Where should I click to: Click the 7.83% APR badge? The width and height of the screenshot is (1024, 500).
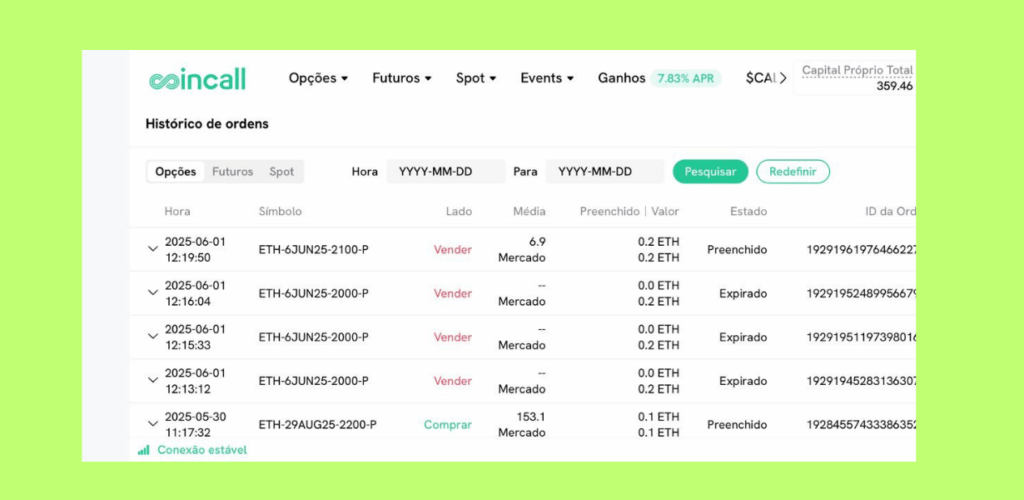tap(686, 79)
